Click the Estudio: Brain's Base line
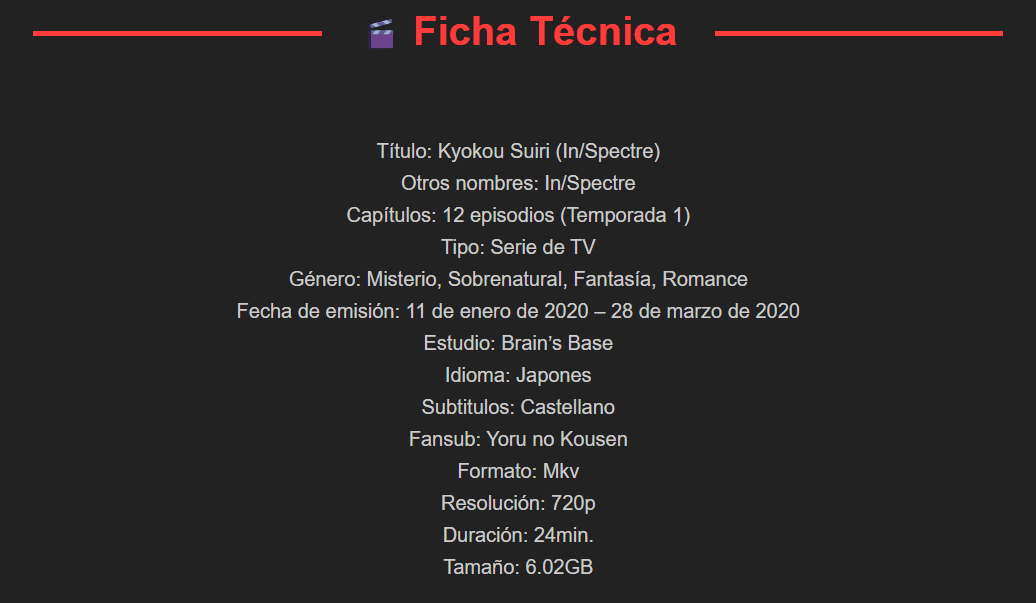The height and width of the screenshot is (603, 1036). (518, 344)
